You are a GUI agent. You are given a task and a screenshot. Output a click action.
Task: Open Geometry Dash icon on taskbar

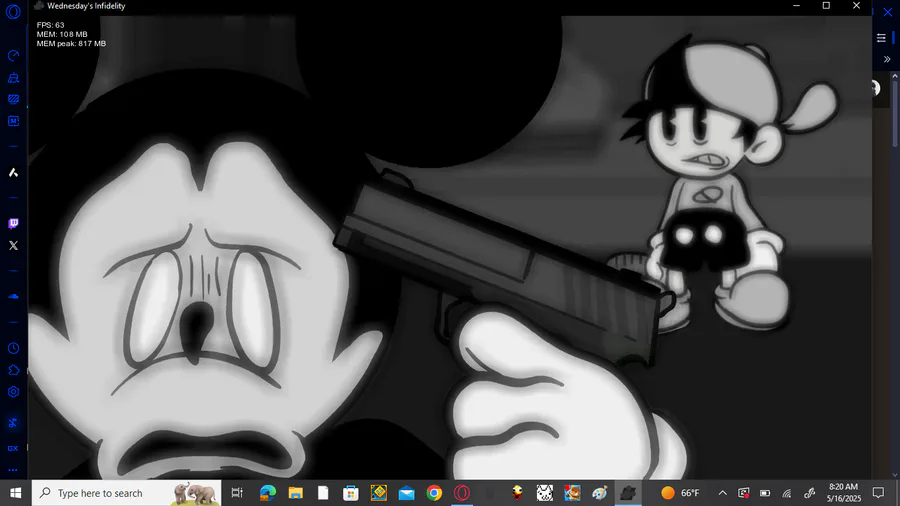(379, 493)
